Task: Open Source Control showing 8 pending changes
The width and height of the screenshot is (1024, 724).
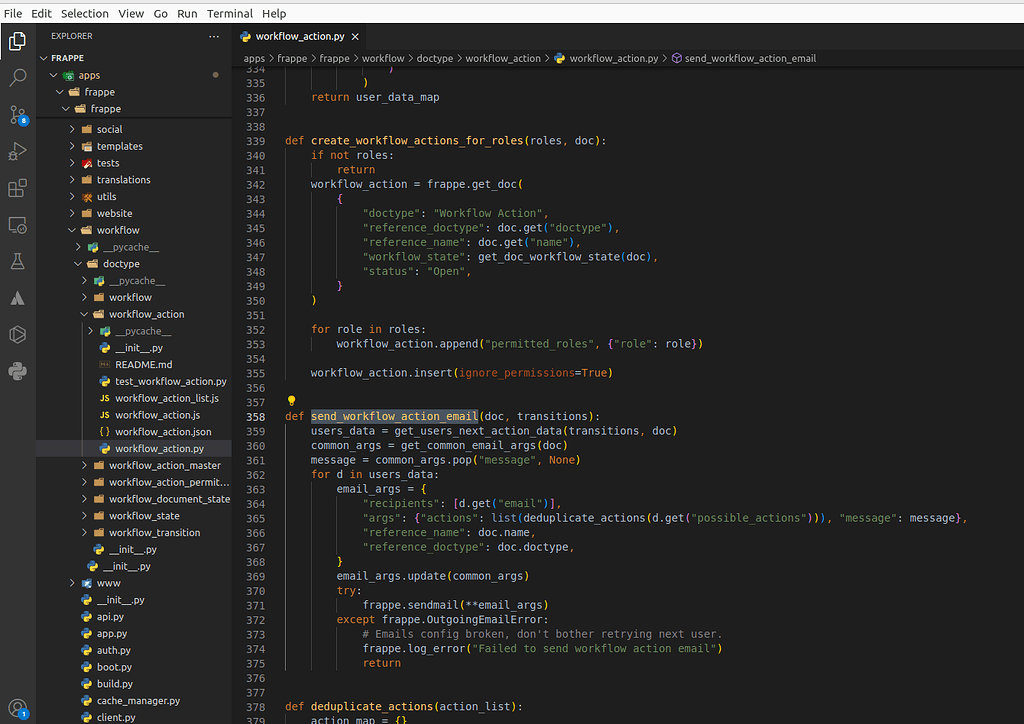Action: point(18,115)
